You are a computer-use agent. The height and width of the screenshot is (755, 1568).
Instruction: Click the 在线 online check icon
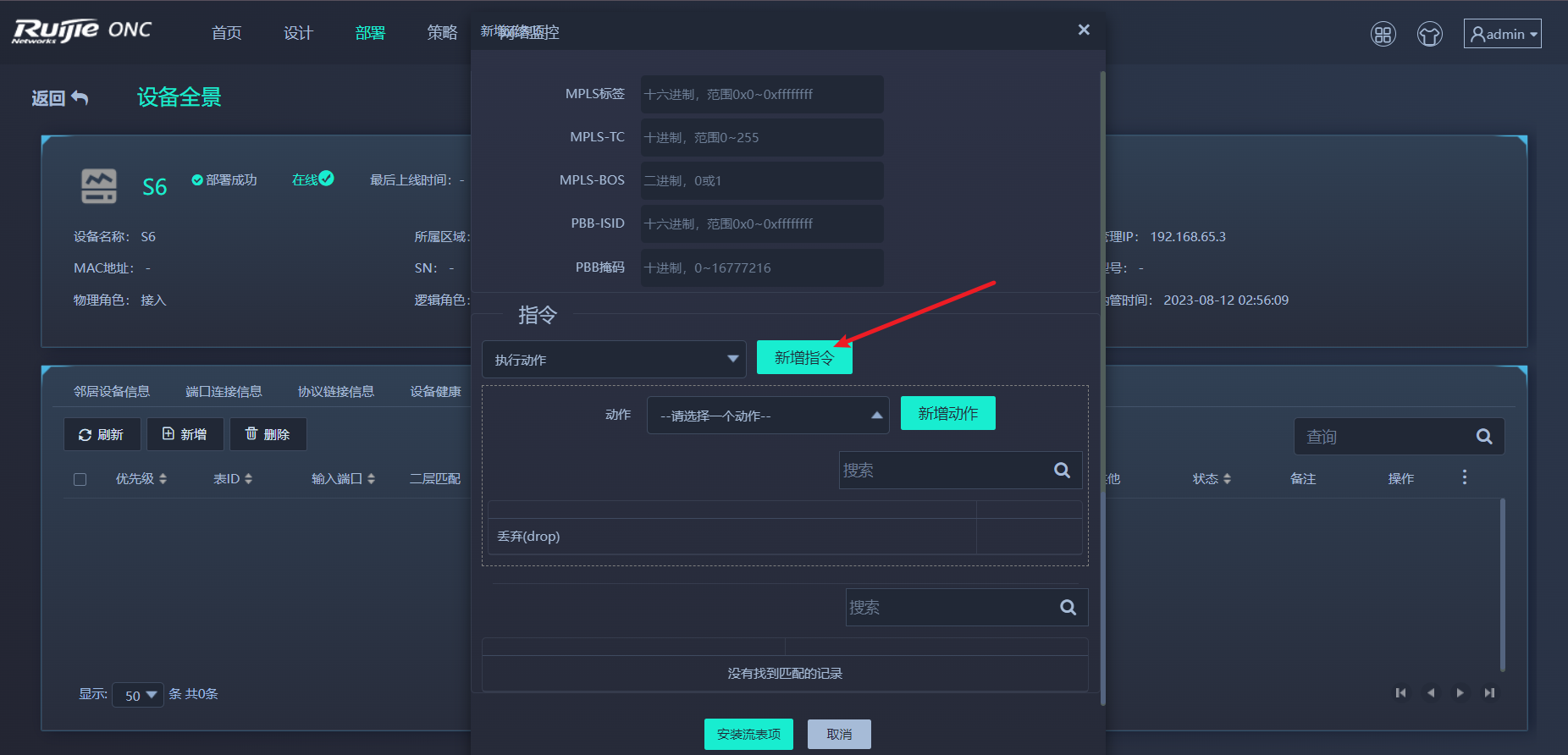(x=326, y=179)
